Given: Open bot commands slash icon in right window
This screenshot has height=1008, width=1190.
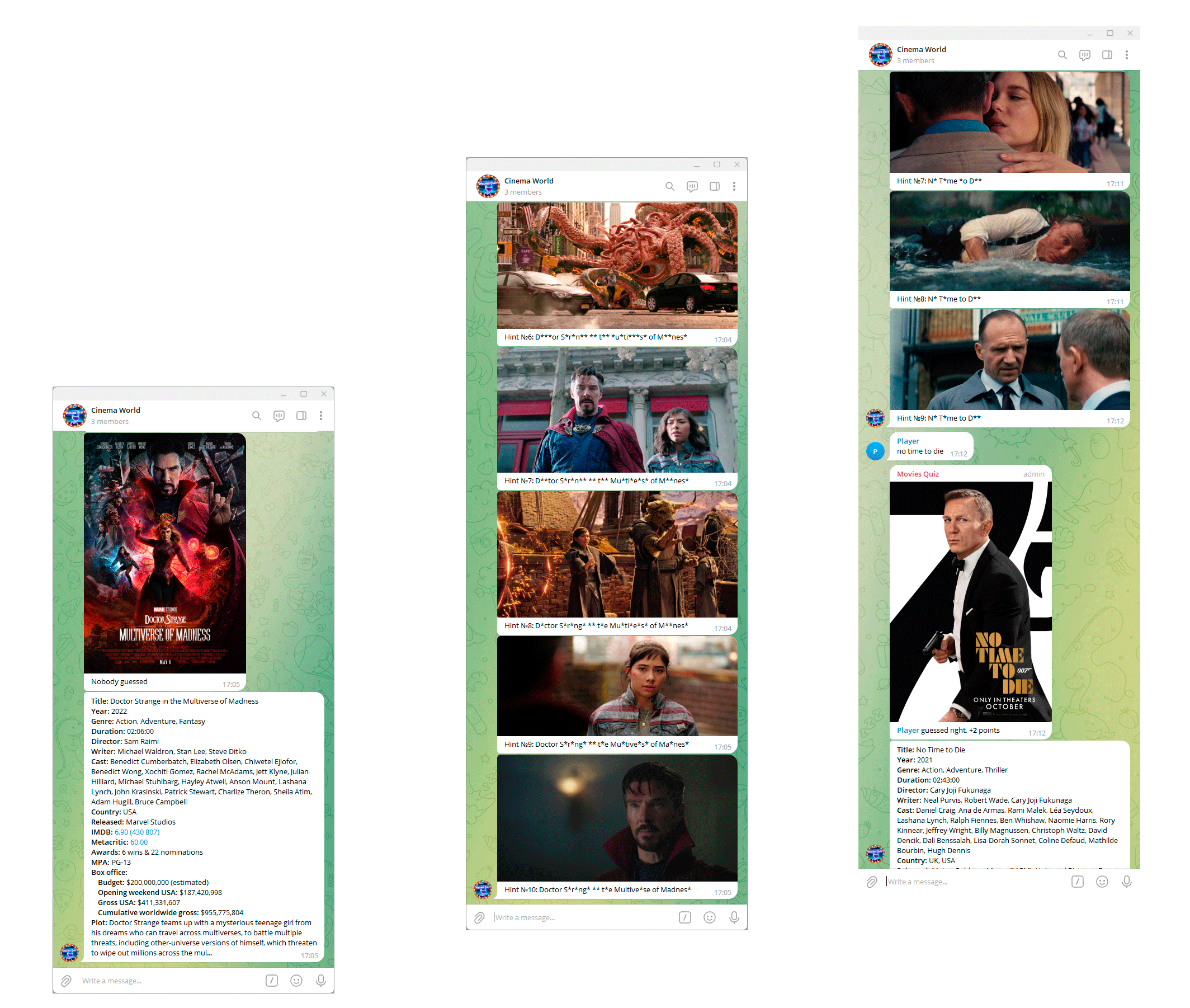Looking at the screenshot, I should click(x=1077, y=883).
